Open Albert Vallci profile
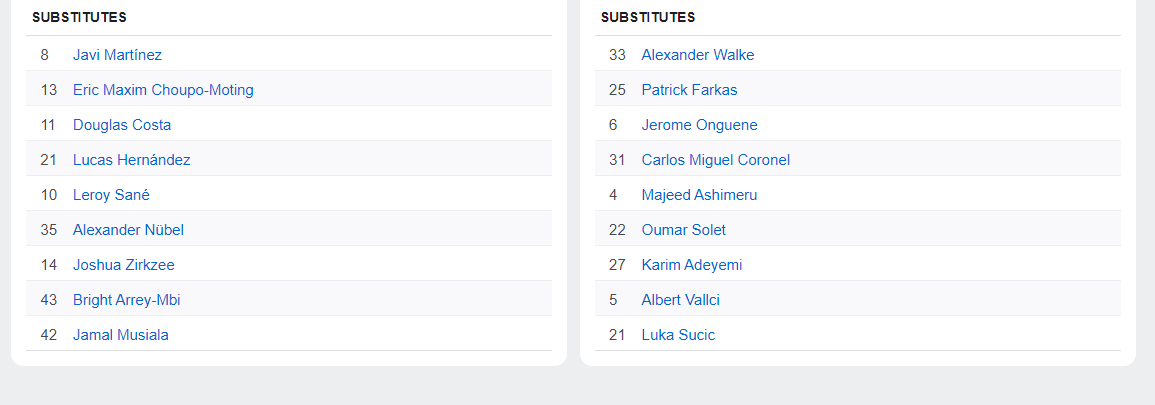This screenshot has width=1155, height=405. (680, 300)
